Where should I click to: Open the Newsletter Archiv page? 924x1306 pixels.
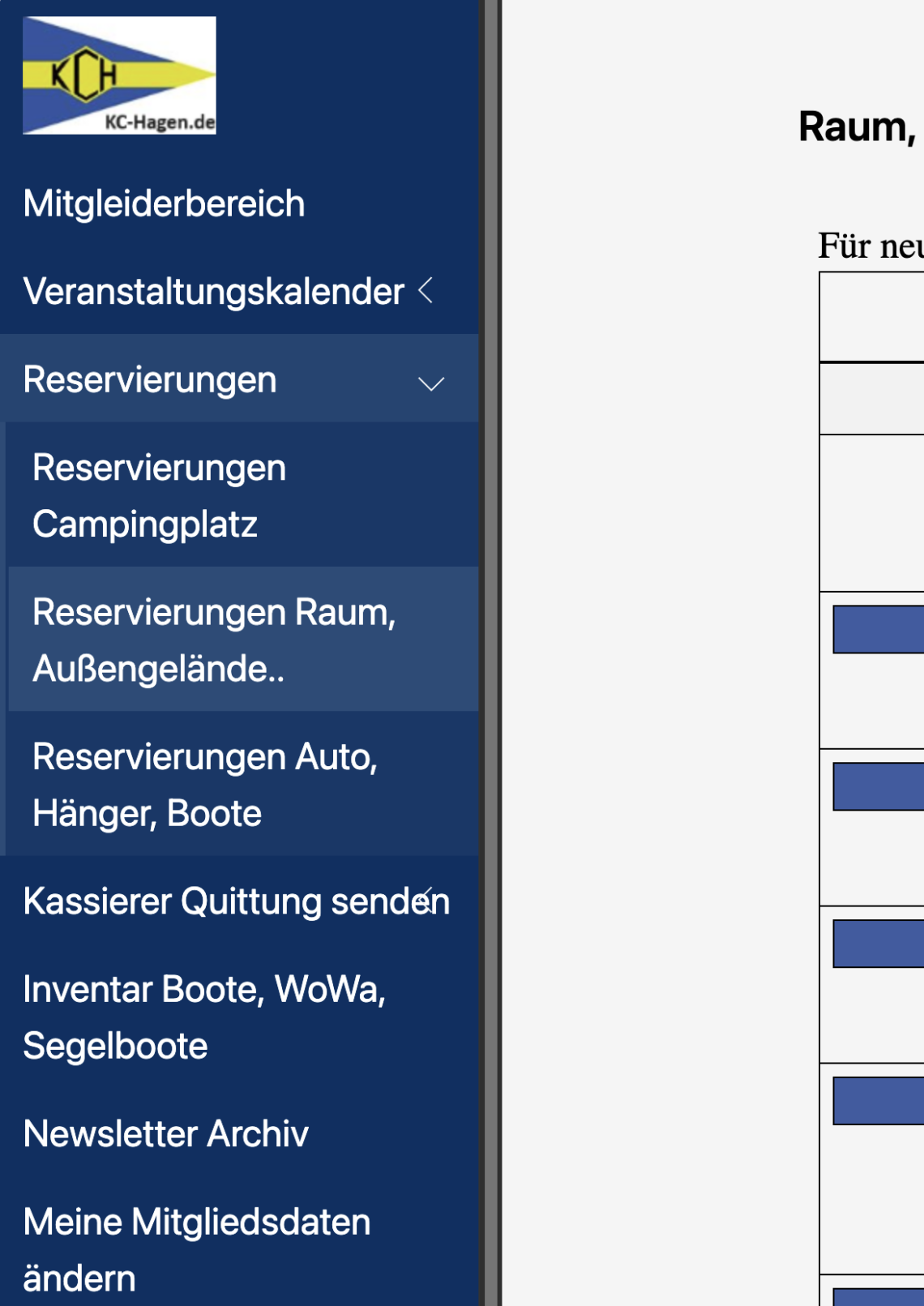tap(165, 1133)
